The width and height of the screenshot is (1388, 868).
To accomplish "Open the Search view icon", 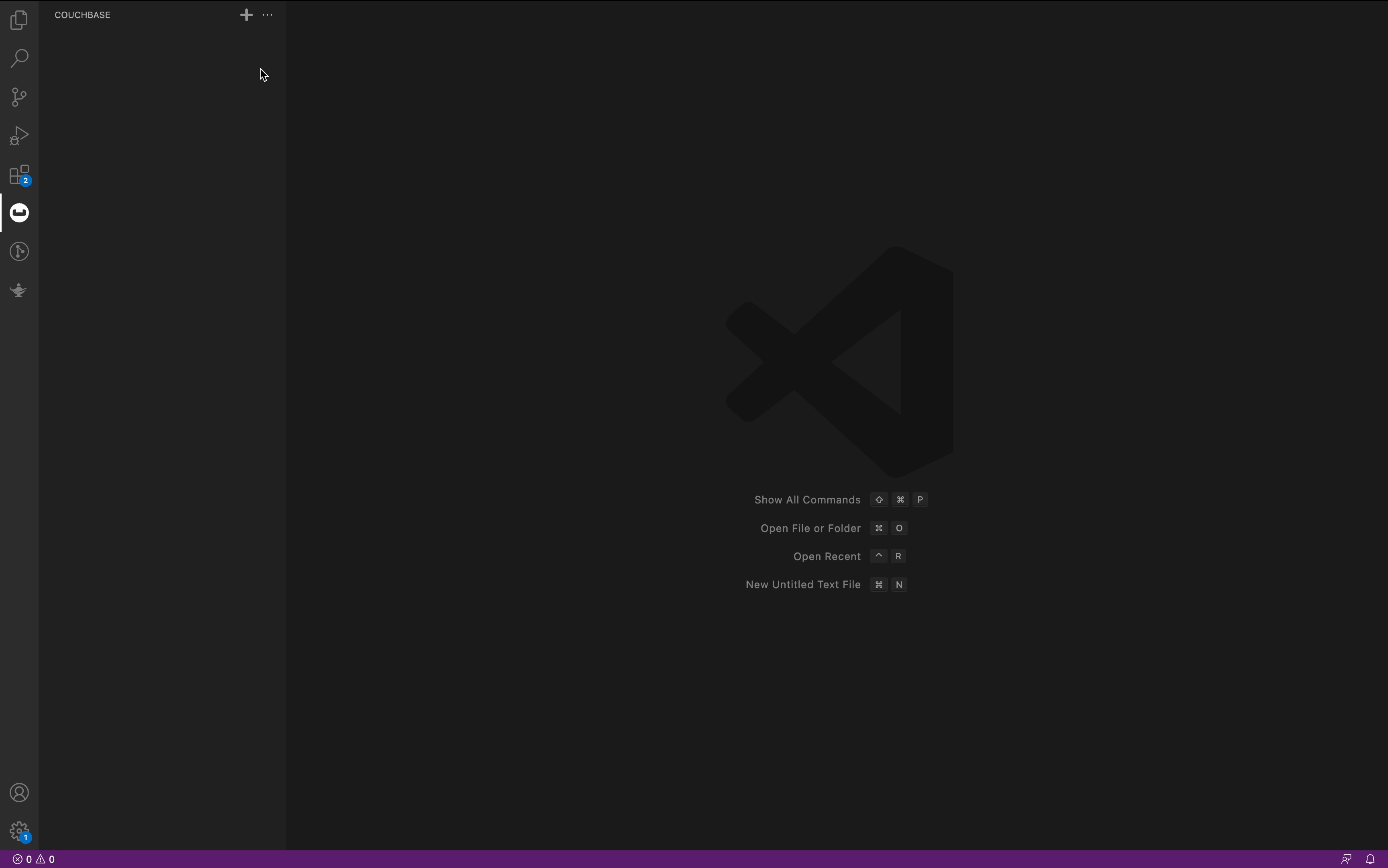I will point(19,58).
